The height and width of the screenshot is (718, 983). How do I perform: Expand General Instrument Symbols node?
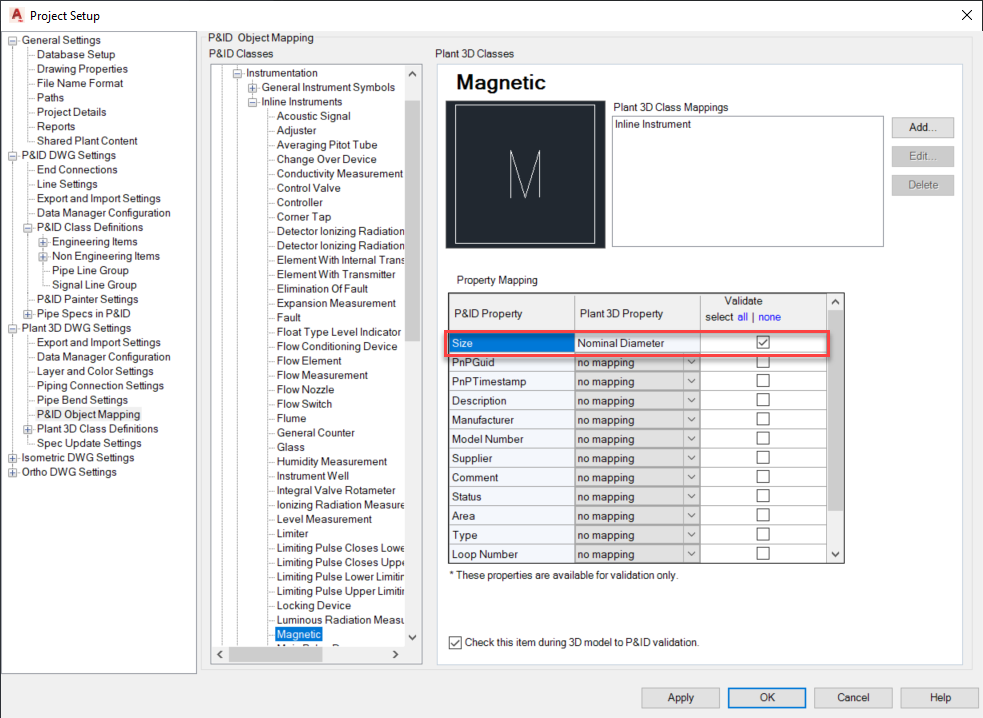(x=253, y=88)
